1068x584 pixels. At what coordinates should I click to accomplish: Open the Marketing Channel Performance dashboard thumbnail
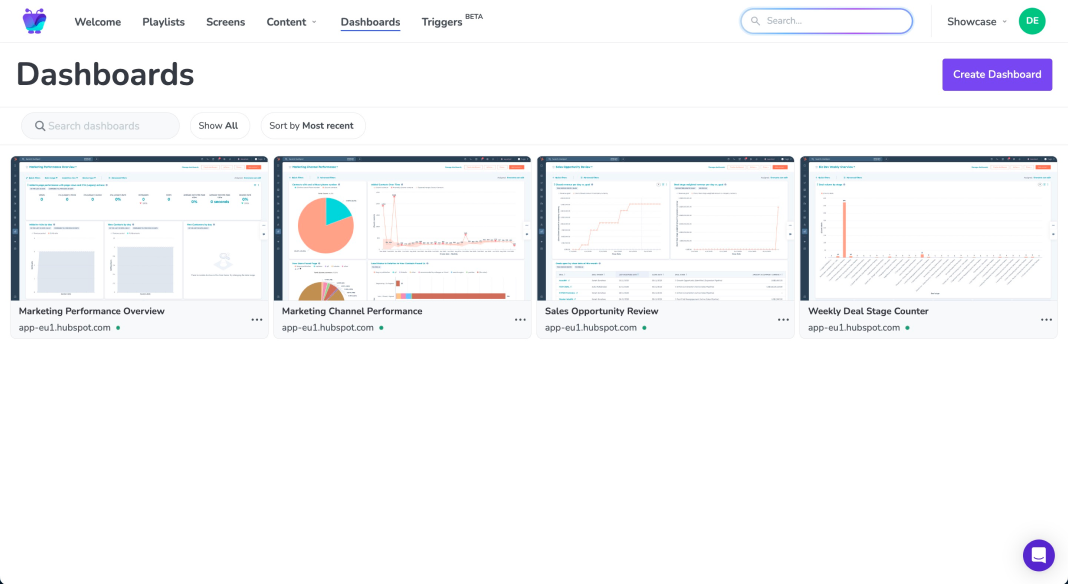tap(402, 228)
